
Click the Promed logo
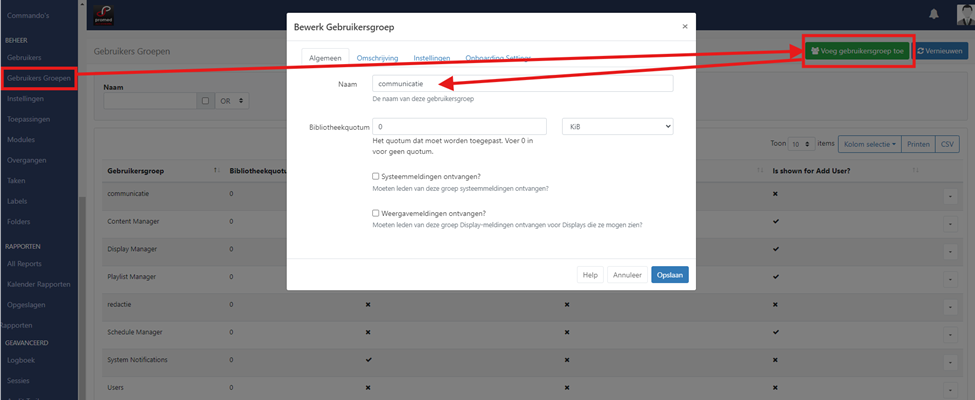[x=101, y=14]
